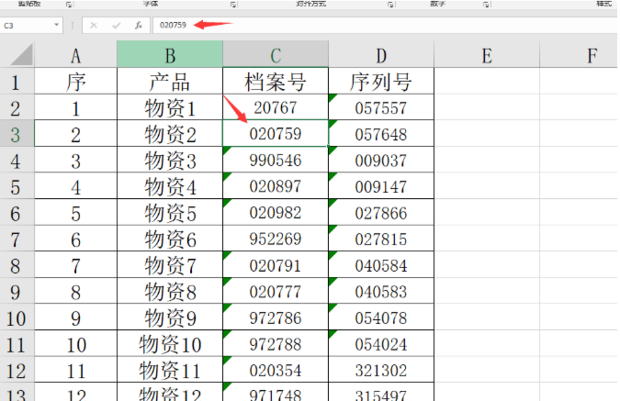The height and width of the screenshot is (401, 620).
Task: Select active cell with 020759
Action: [276, 134]
